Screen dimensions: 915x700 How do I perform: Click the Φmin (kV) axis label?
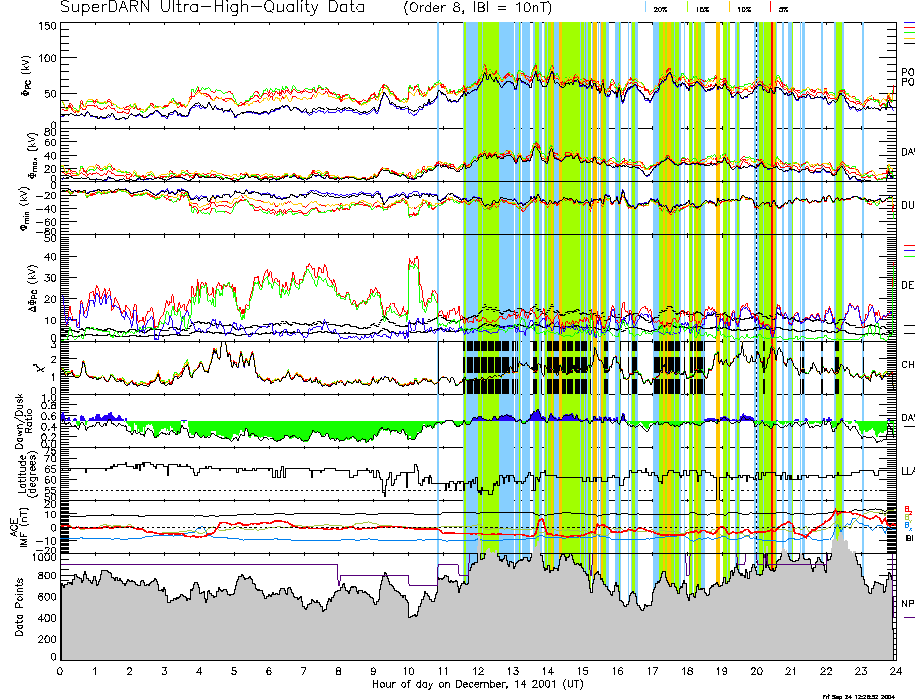tap(26, 208)
